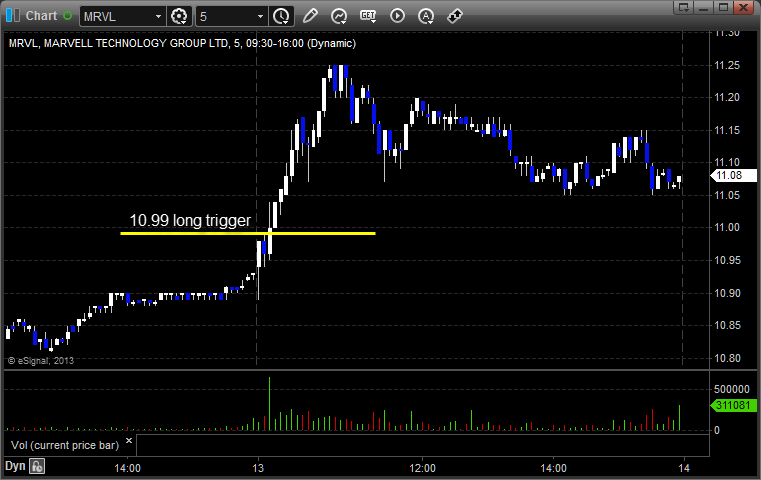Open the time template clock menu
The image size is (761, 480).
pyautogui.click(x=281, y=17)
